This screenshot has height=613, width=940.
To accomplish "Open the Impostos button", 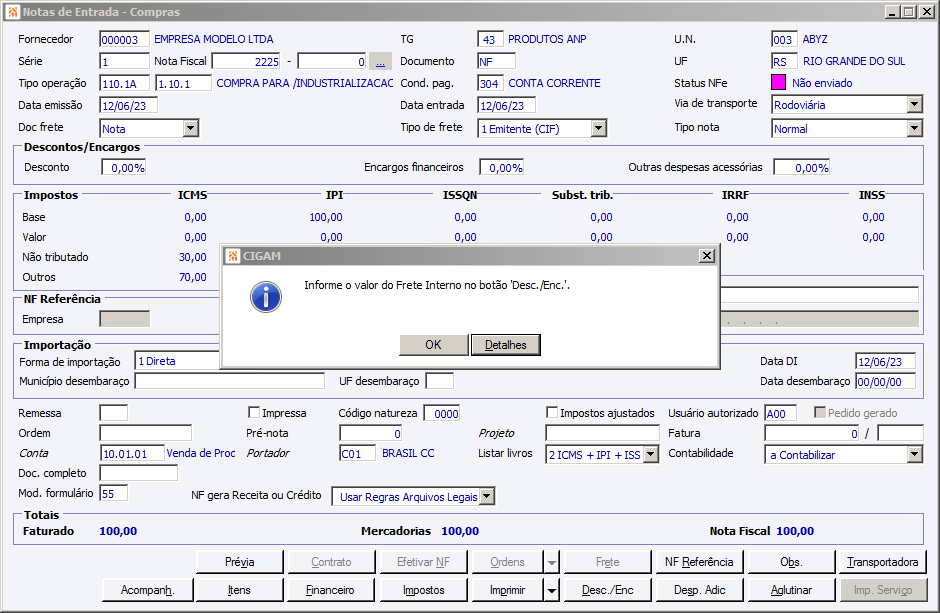I will coord(424,590).
